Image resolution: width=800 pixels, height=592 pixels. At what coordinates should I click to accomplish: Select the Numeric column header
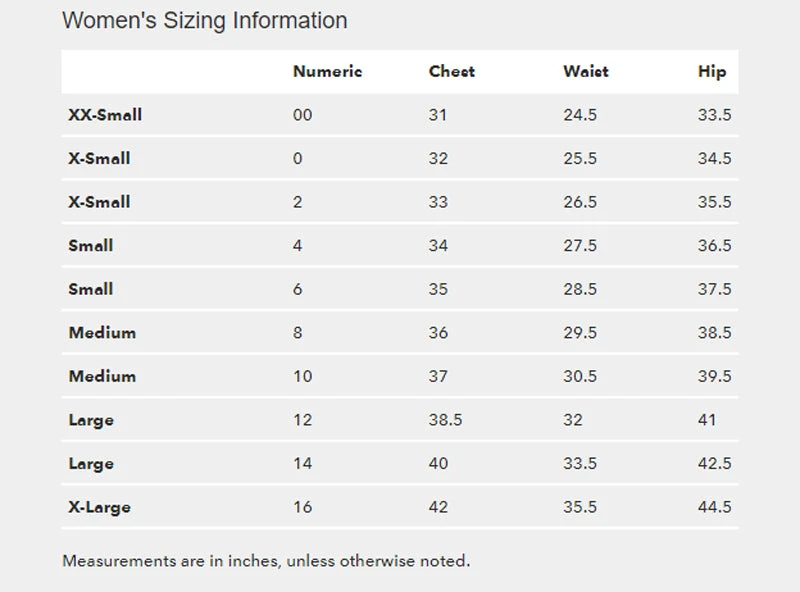point(327,72)
